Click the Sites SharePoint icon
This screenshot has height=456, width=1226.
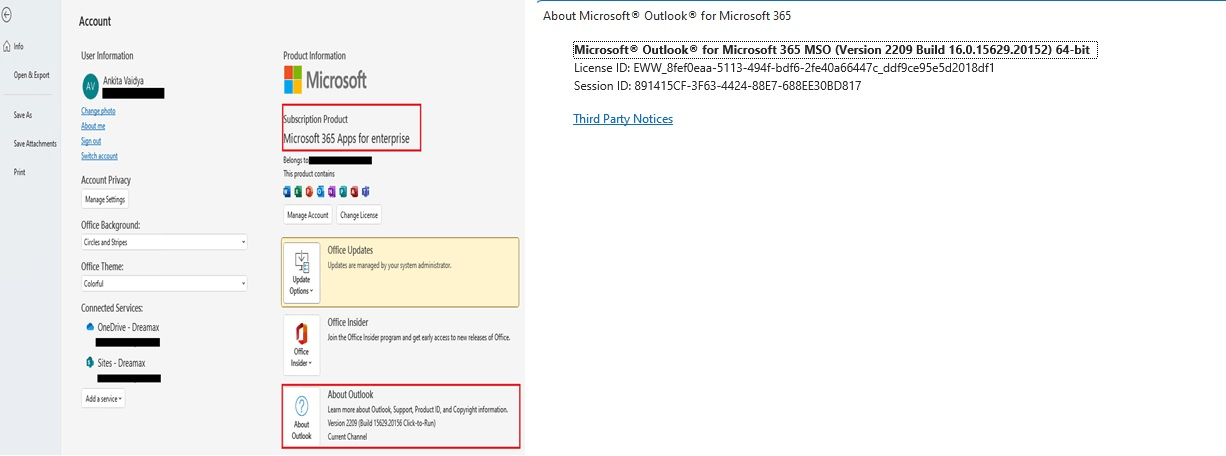coord(90,362)
